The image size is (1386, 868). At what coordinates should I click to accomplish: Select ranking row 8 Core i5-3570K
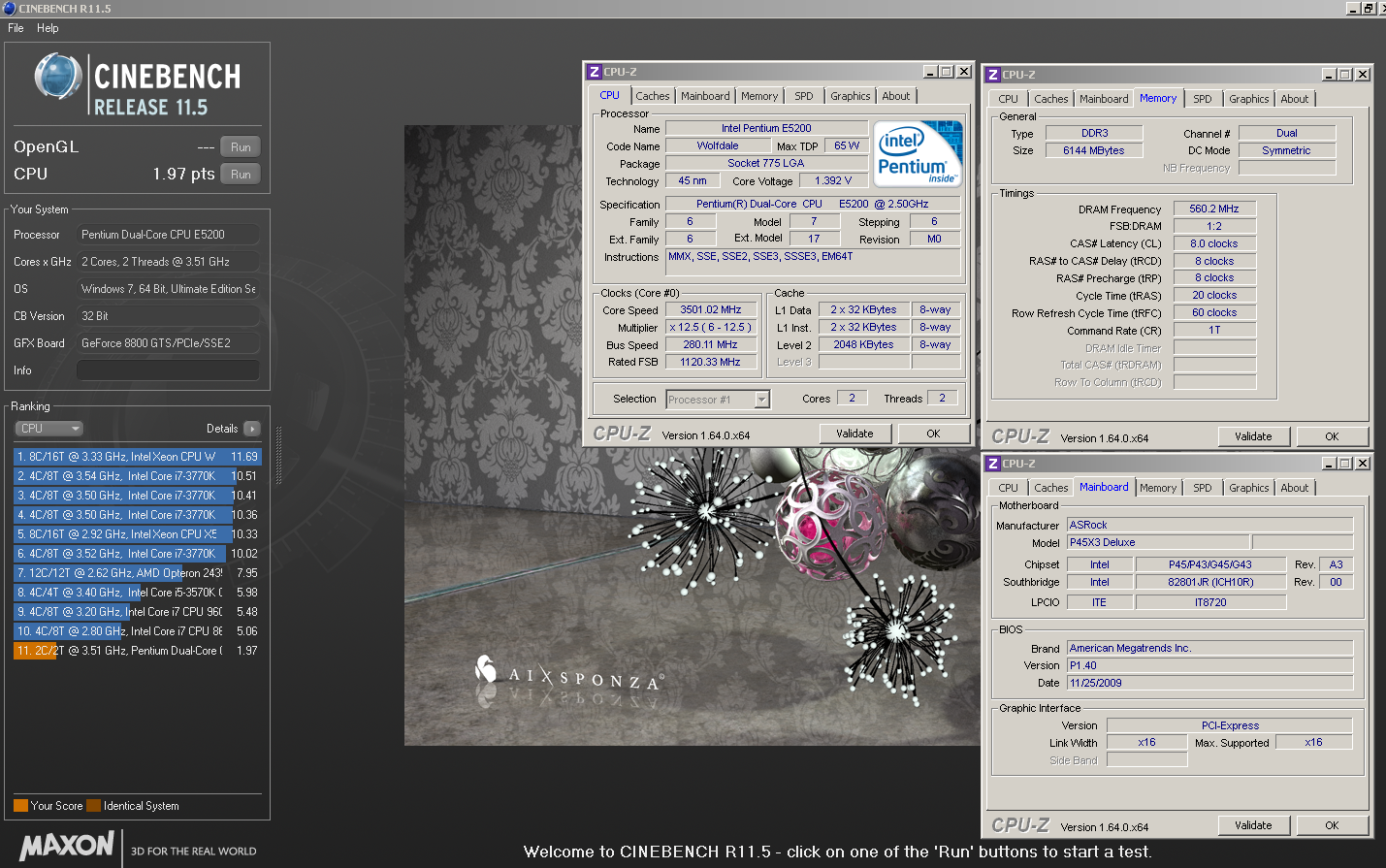[137, 593]
